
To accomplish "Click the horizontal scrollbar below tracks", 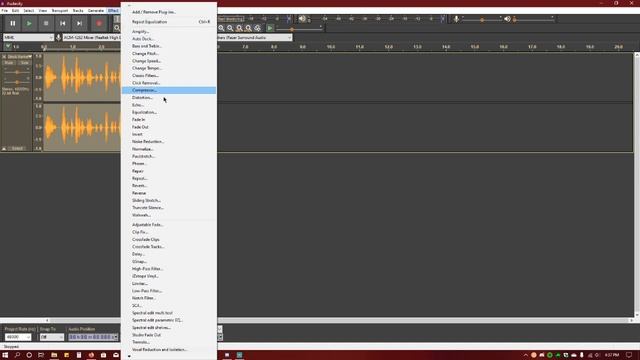I will (339, 320).
